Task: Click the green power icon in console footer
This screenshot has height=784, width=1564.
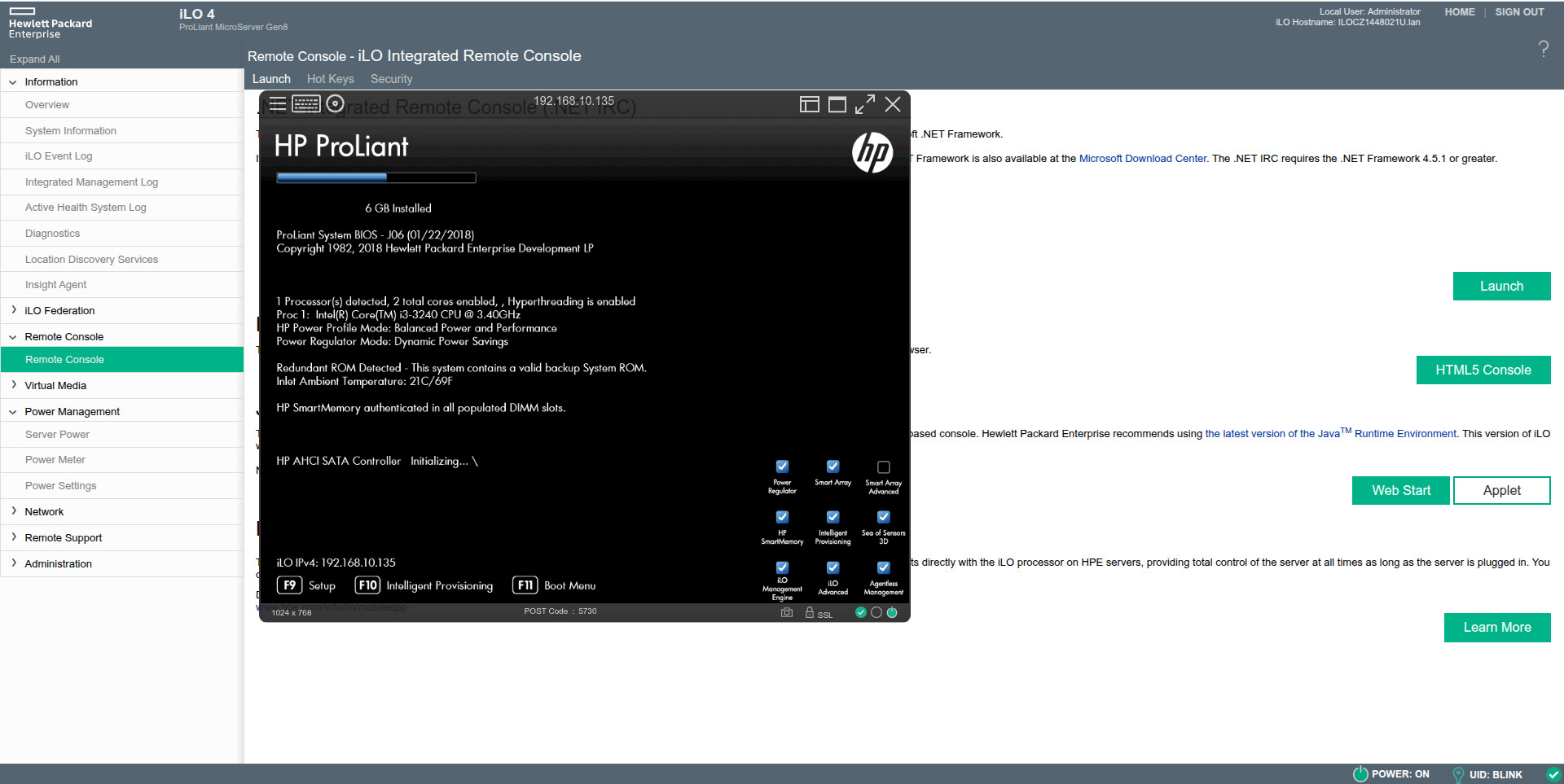Action: 892,612
